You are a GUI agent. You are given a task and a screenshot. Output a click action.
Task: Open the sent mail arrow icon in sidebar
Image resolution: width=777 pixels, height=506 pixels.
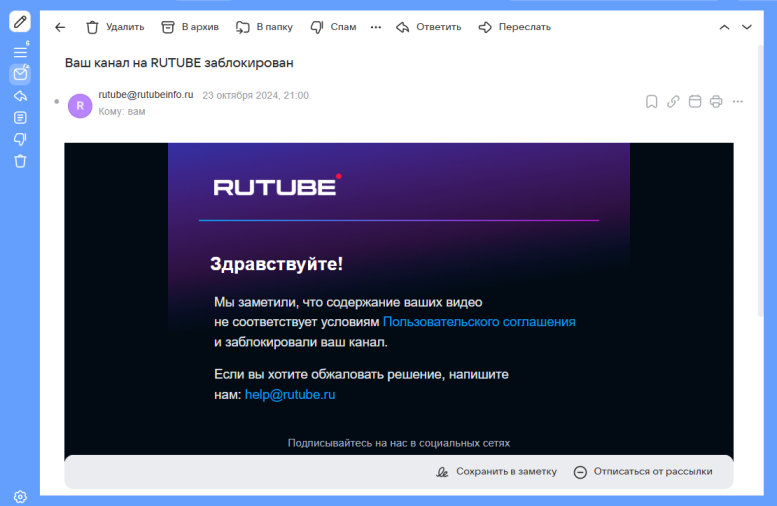point(20,96)
